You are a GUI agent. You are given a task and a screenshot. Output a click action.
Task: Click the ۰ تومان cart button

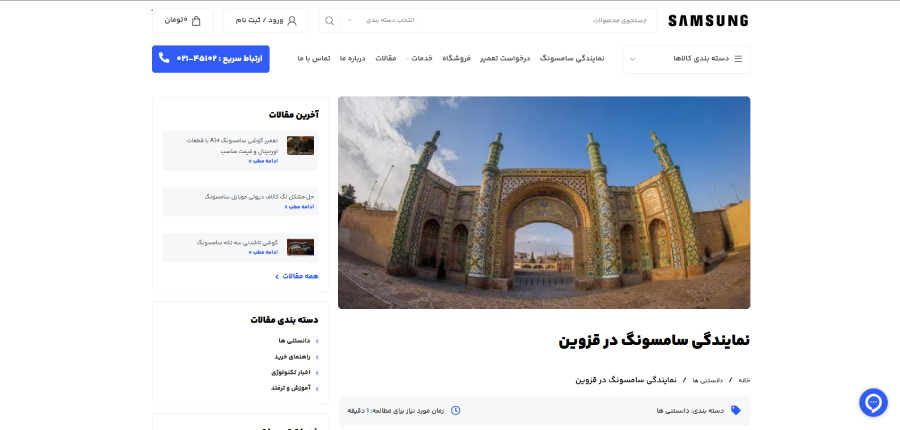[183, 21]
